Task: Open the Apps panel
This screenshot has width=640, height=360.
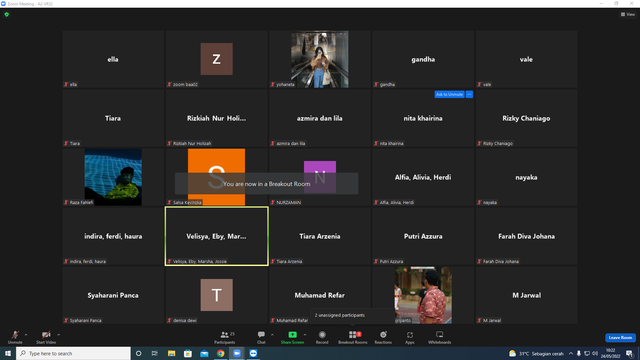Action: pos(410,337)
